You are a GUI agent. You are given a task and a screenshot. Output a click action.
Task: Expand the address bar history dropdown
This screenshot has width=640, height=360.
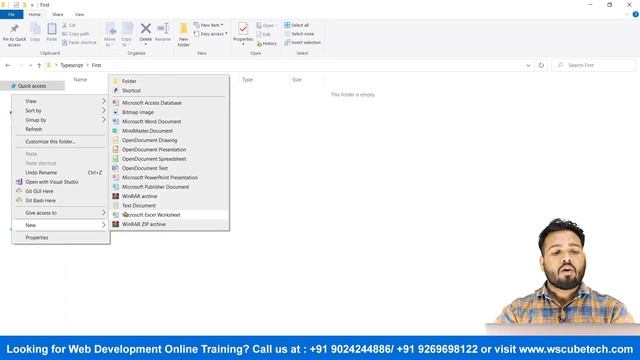(528, 65)
